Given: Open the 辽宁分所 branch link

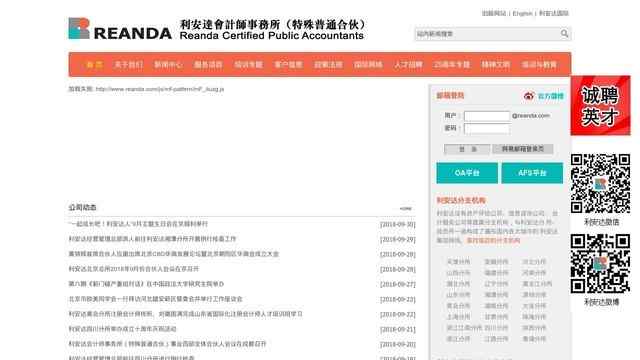Looking at the screenshot, I should (496, 284).
